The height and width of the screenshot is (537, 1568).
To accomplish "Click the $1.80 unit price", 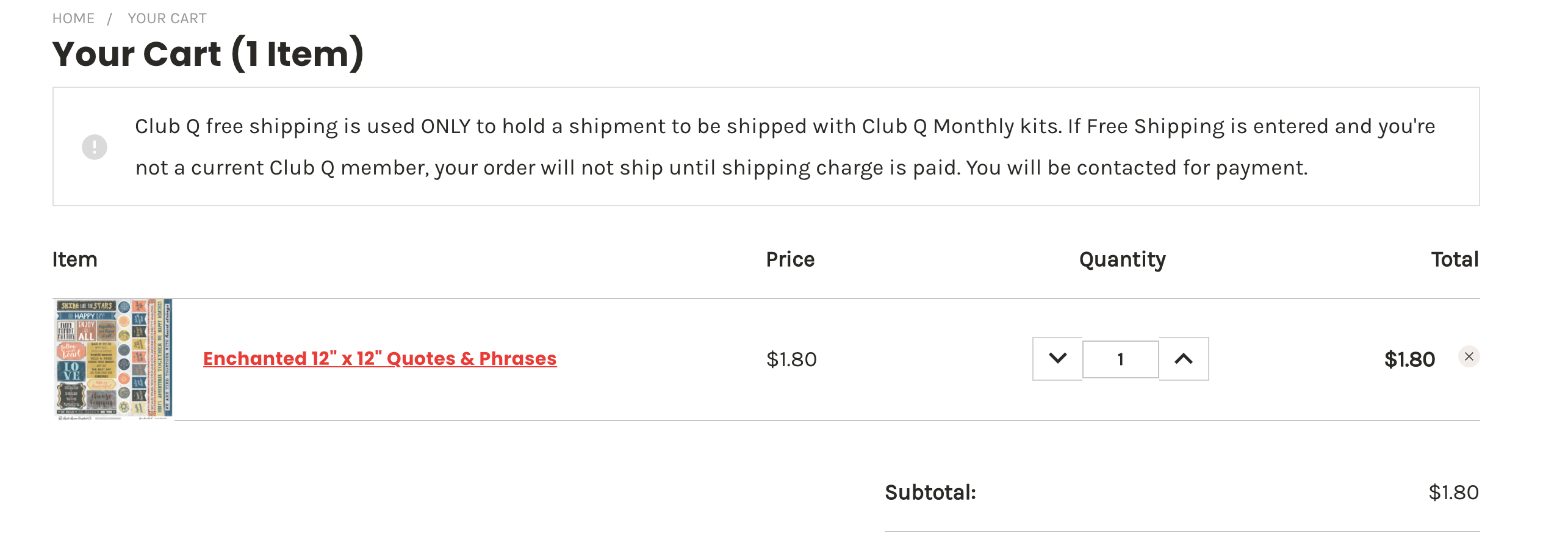I will [791, 359].
